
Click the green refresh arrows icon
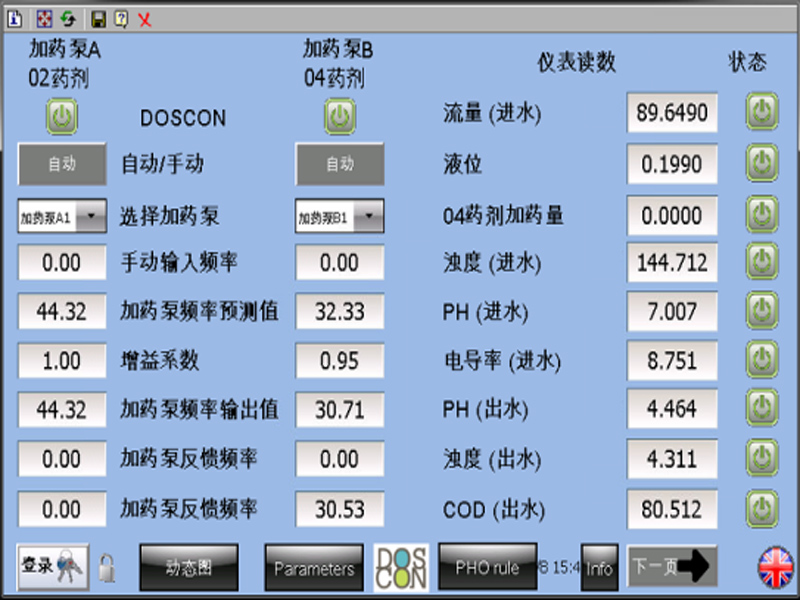pos(68,18)
